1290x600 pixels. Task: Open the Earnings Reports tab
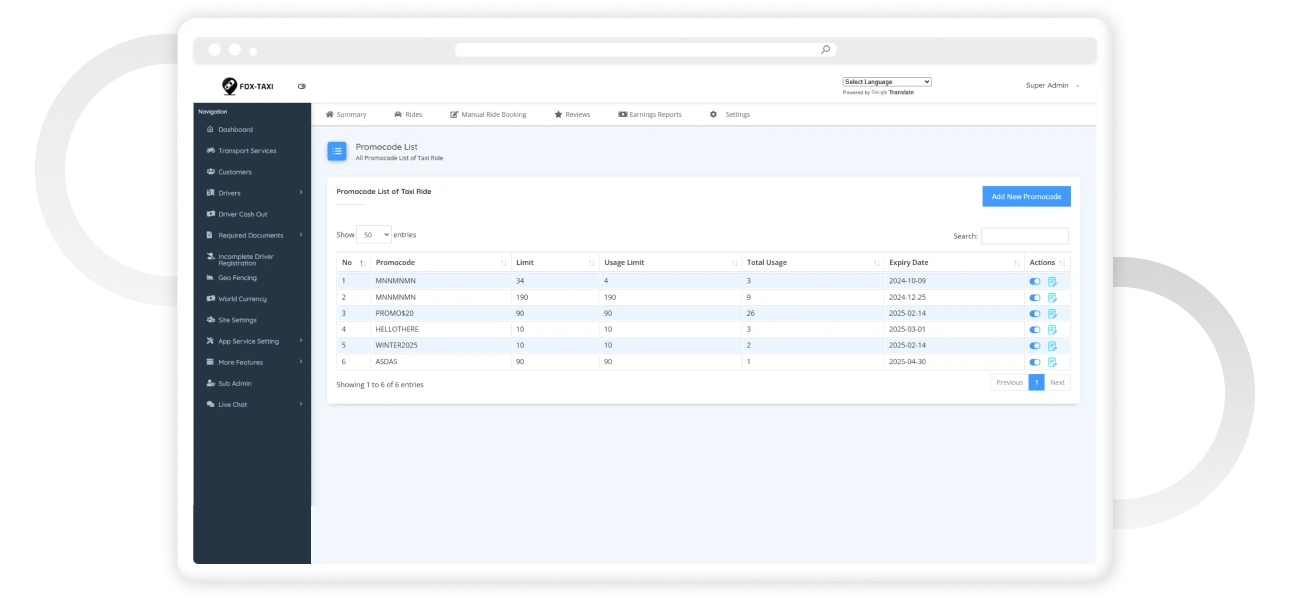pyautogui.click(x=650, y=115)
